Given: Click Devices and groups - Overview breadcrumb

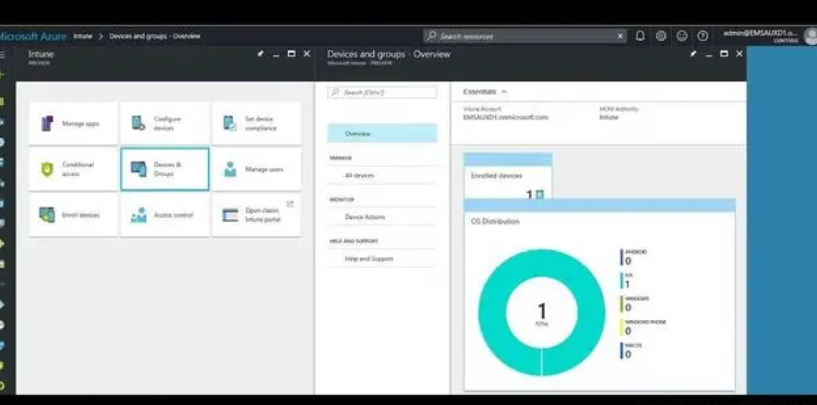Looking at the screenshot, I should [155, 36].
